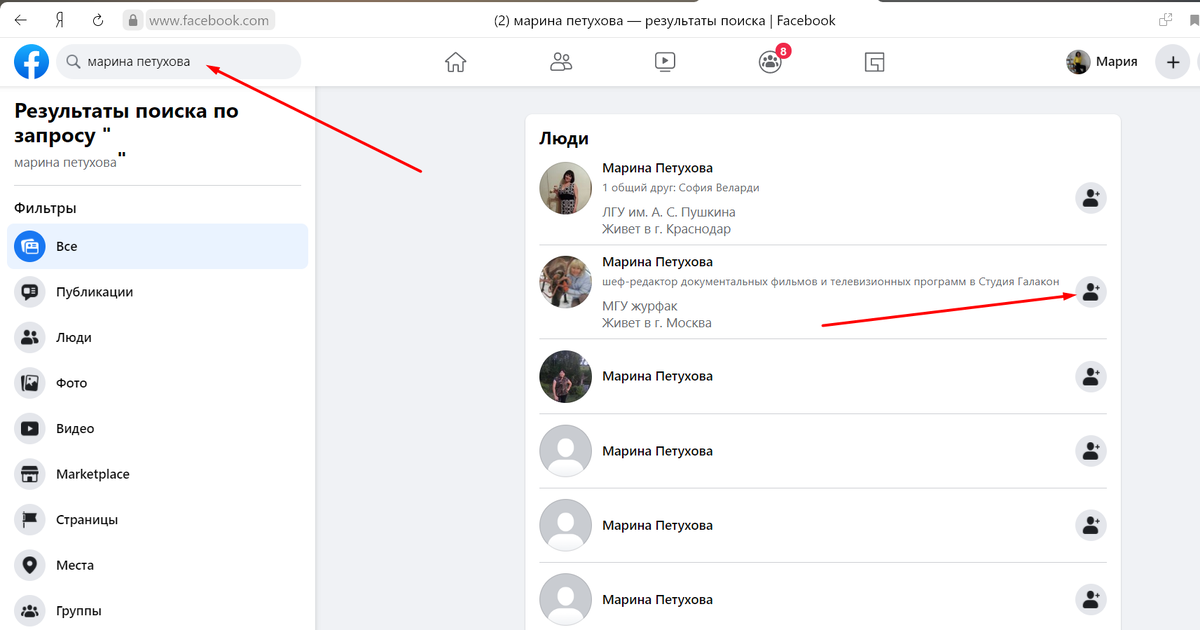Open the Watch video icon in top navigation
Screen dimensions: 1200x630
(x=665, y=62)
